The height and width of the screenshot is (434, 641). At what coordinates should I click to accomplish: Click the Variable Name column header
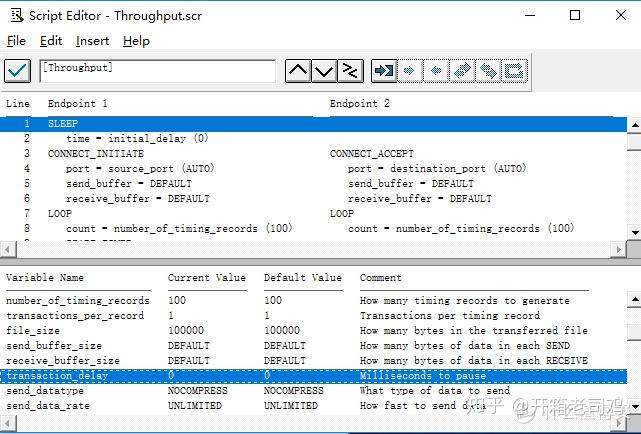coord(45,278)
